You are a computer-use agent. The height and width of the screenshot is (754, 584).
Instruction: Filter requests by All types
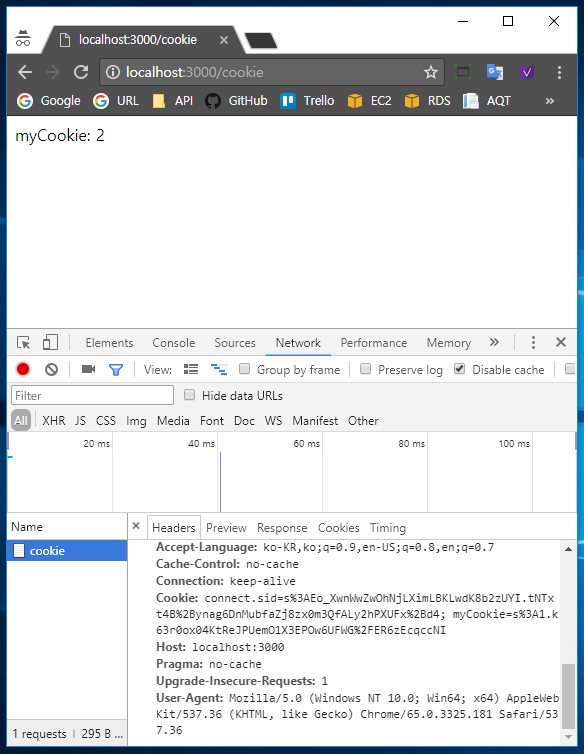point(21,421)
